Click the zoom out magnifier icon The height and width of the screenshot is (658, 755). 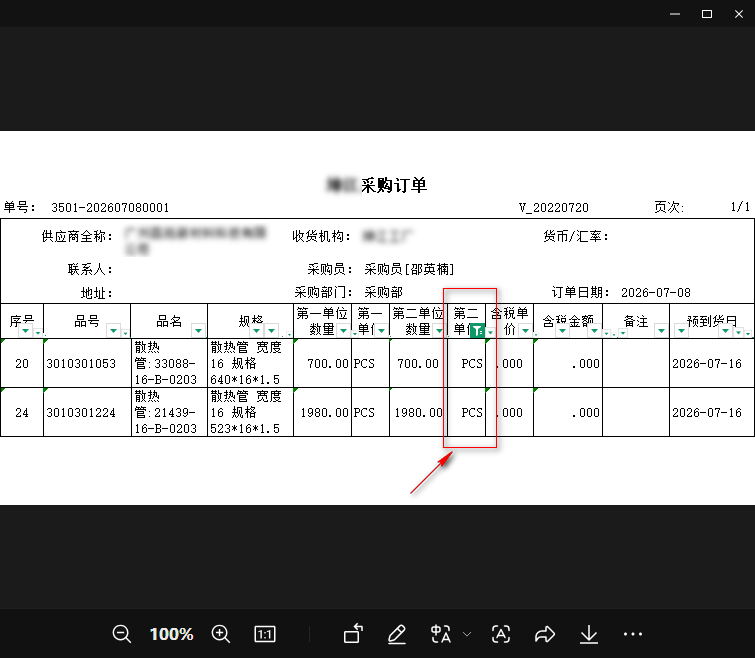click(121, 634)
